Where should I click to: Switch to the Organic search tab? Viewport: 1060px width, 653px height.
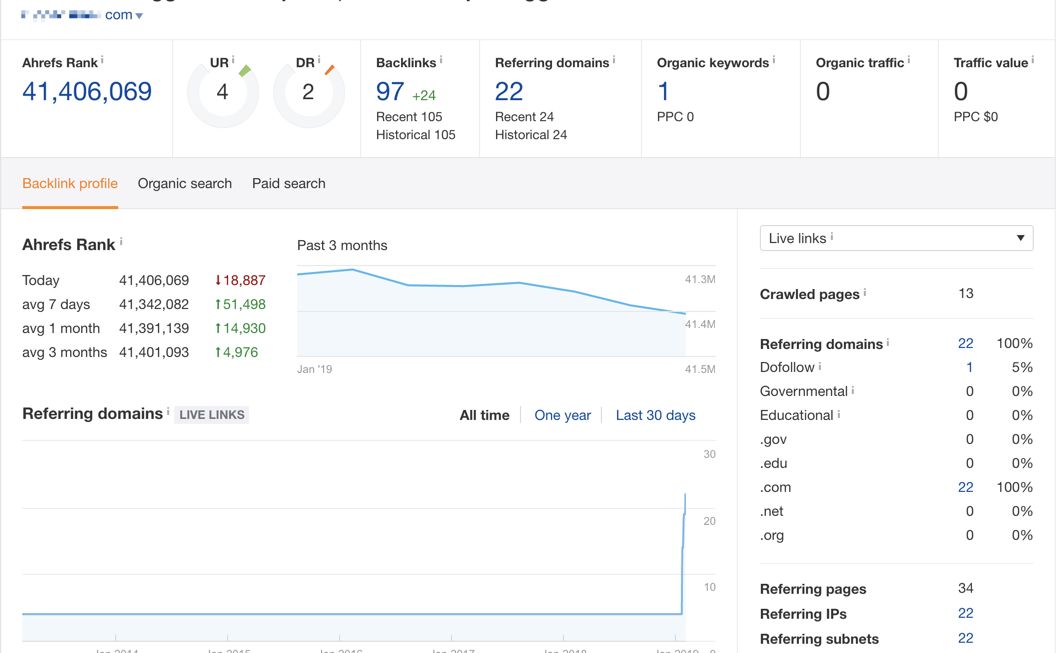tap(185, 184)
